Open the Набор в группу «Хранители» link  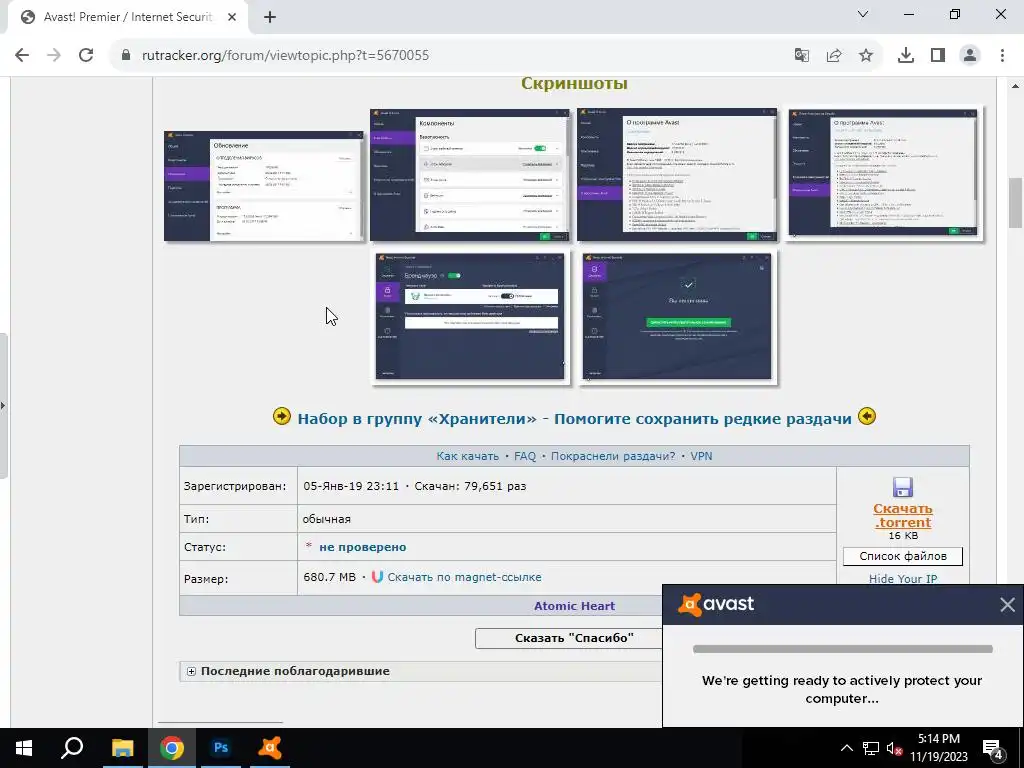[x=574, y=419]
